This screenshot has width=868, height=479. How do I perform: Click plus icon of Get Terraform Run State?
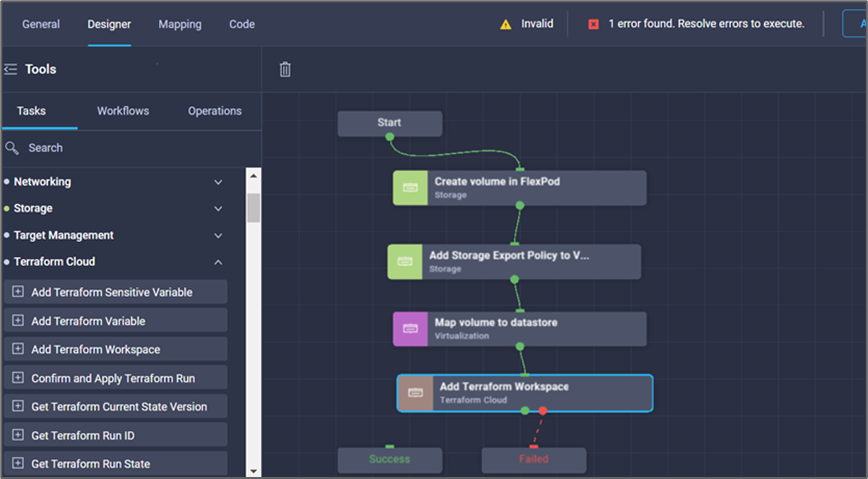tap(18, 463)
